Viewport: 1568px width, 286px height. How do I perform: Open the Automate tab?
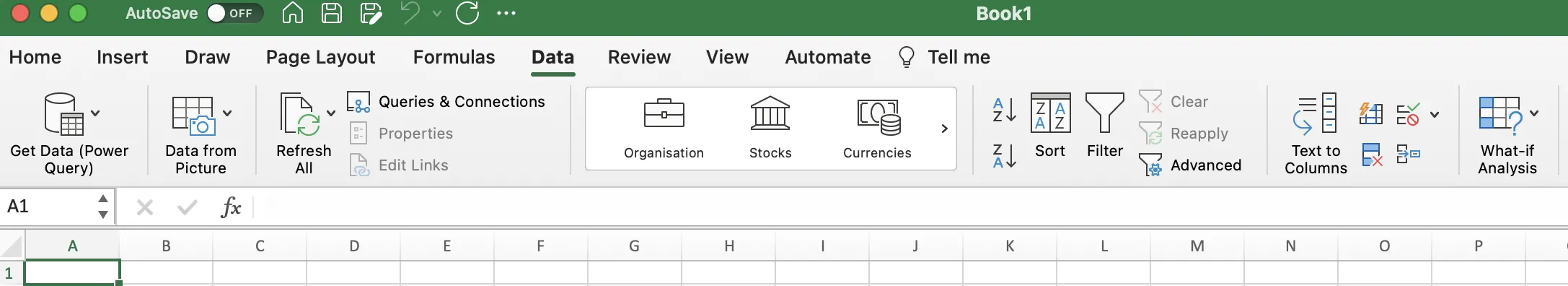point(827,57)
